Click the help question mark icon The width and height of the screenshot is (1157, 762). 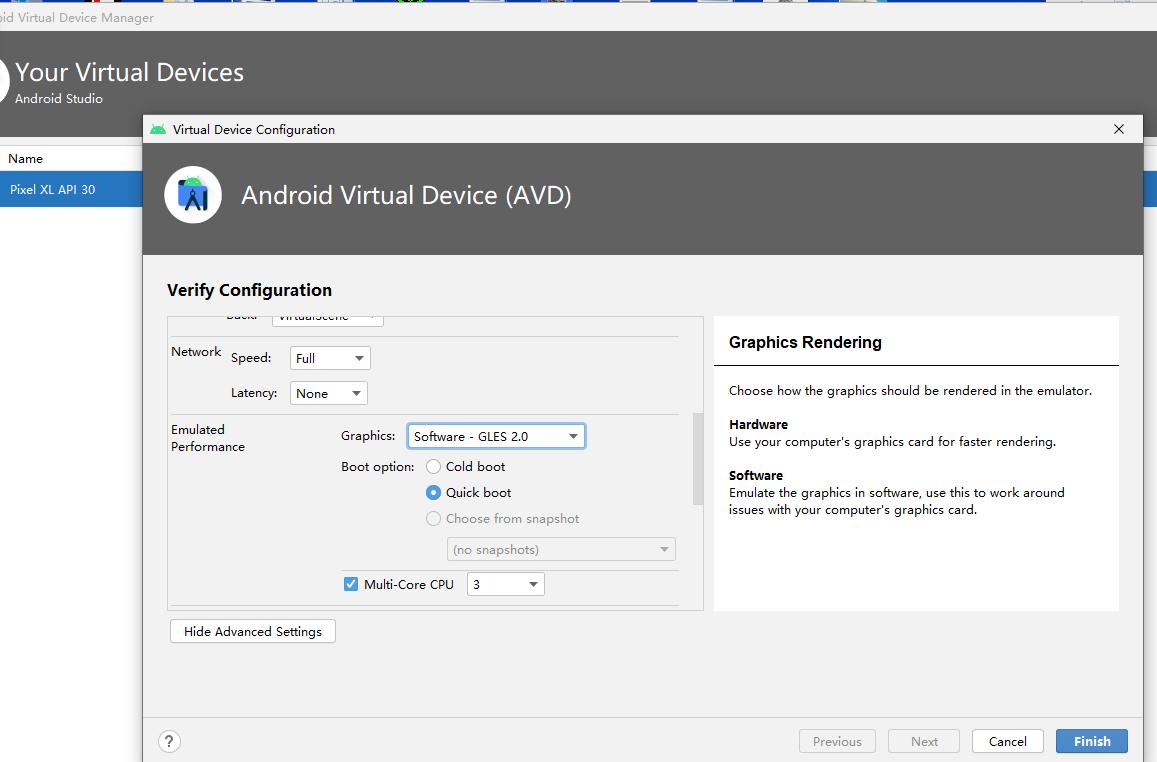click(169, 741)
